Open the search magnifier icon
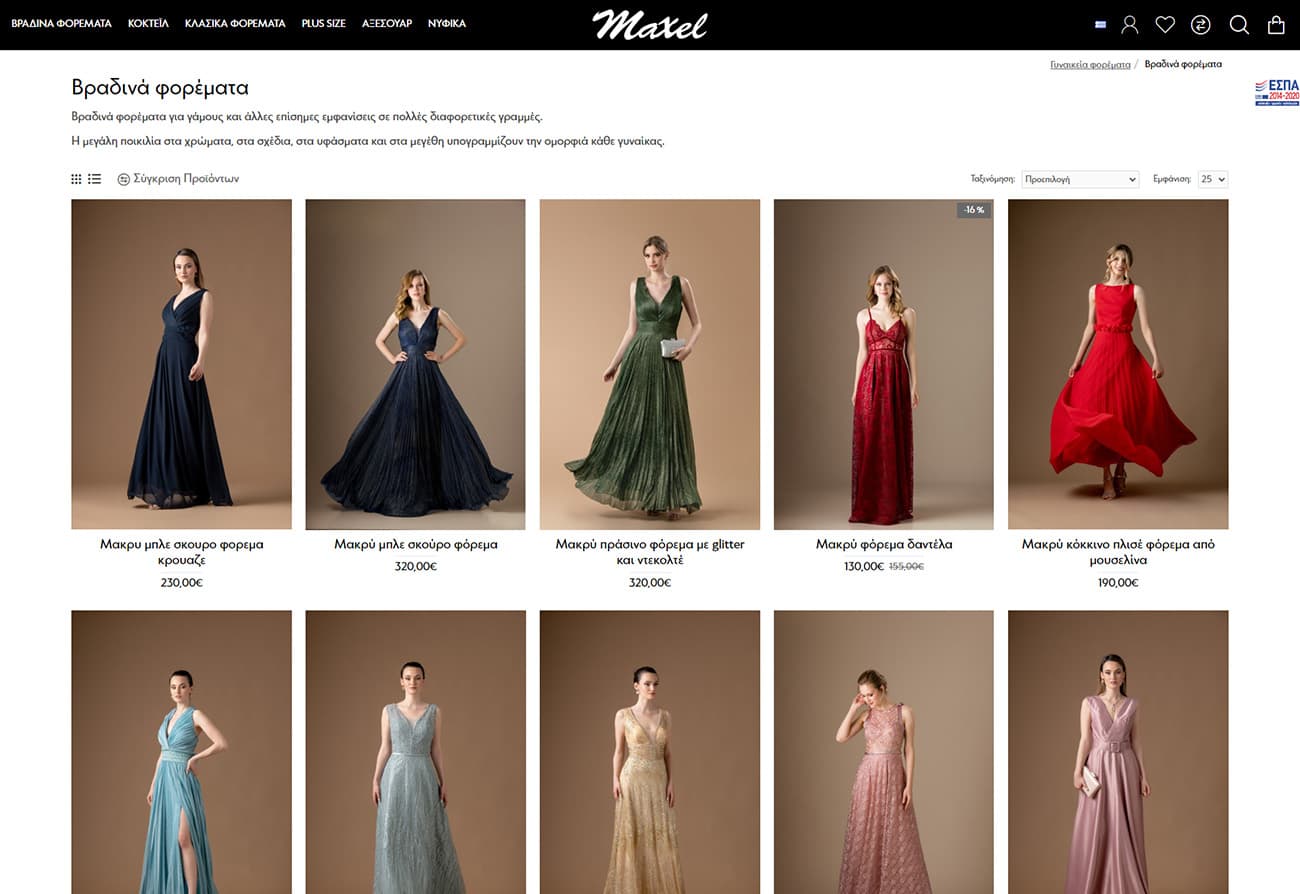Image resolution: width=1300 pixels, height=894 pixels. [1239, 25]
